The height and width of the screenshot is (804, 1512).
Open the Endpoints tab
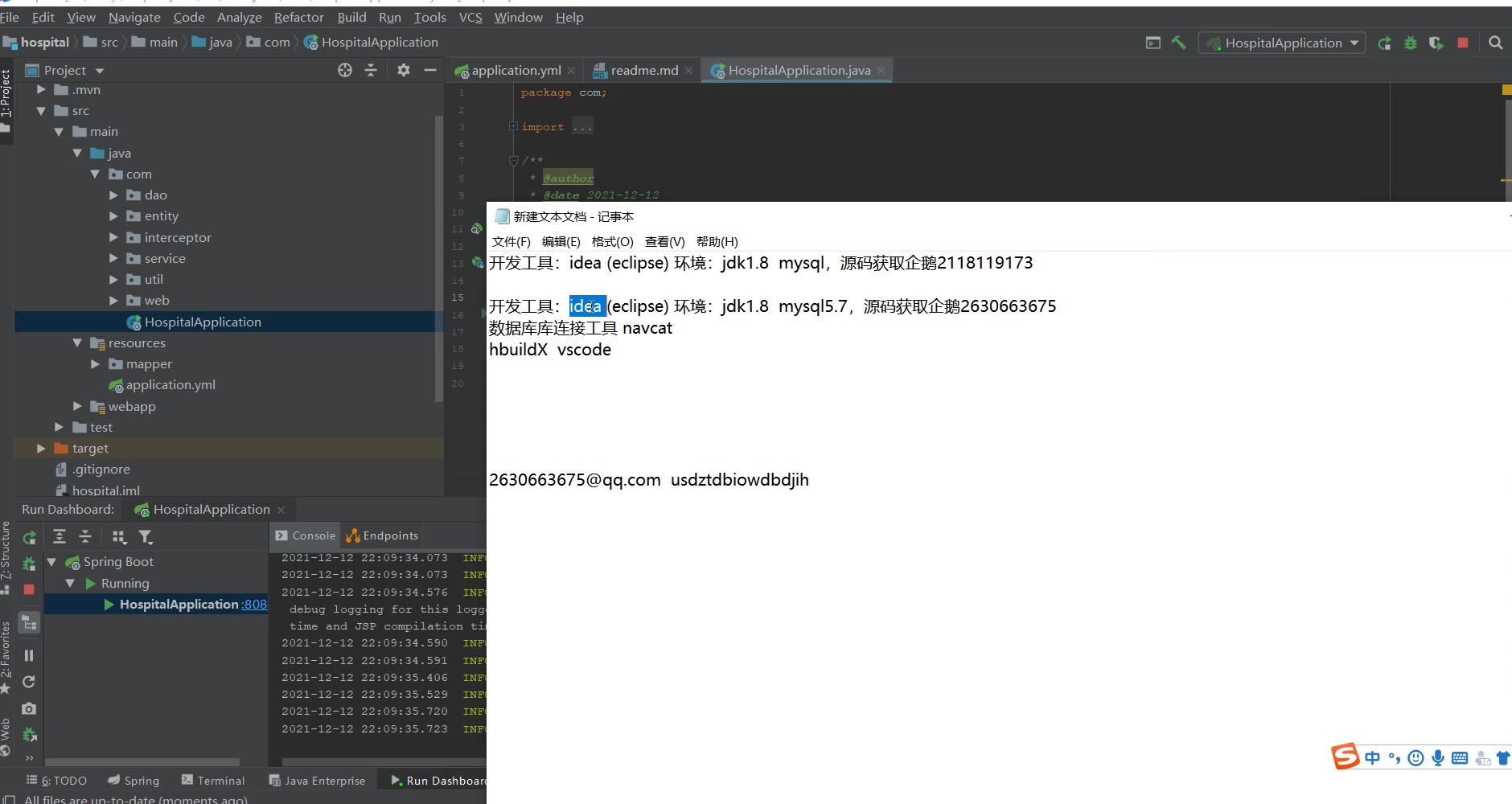(382, 535)
